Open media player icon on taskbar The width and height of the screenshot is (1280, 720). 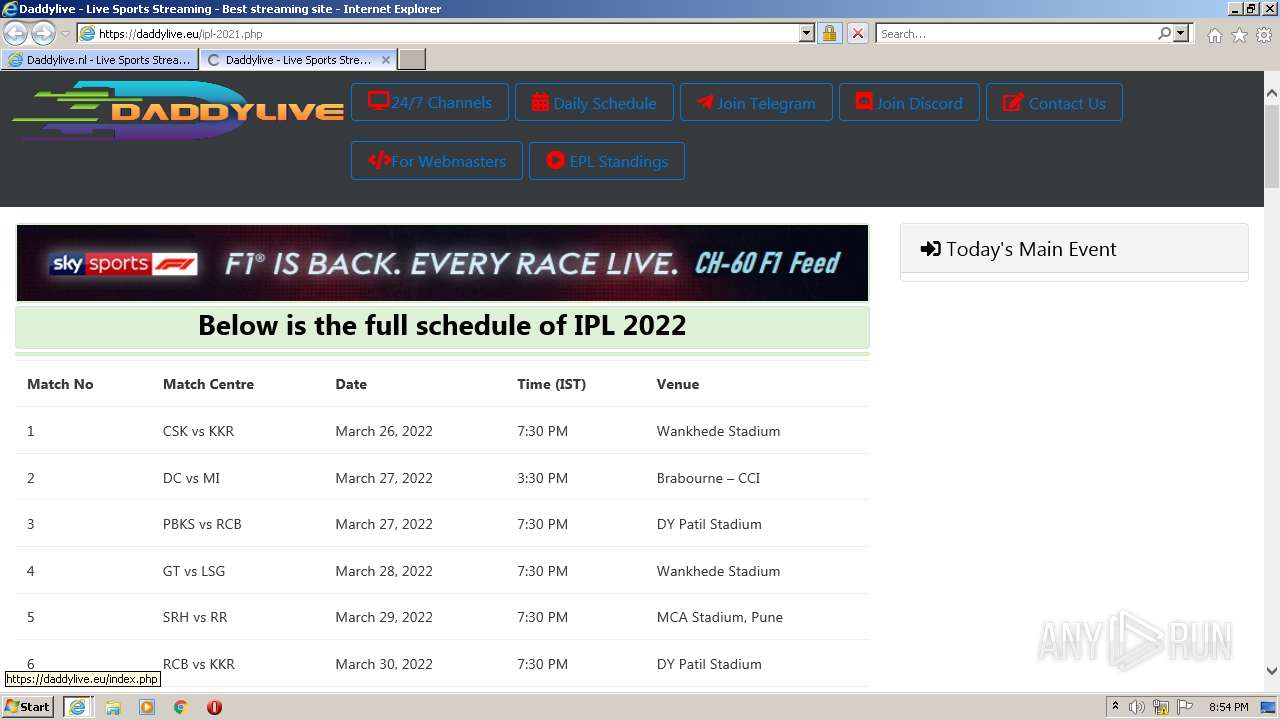click(147, 707)
